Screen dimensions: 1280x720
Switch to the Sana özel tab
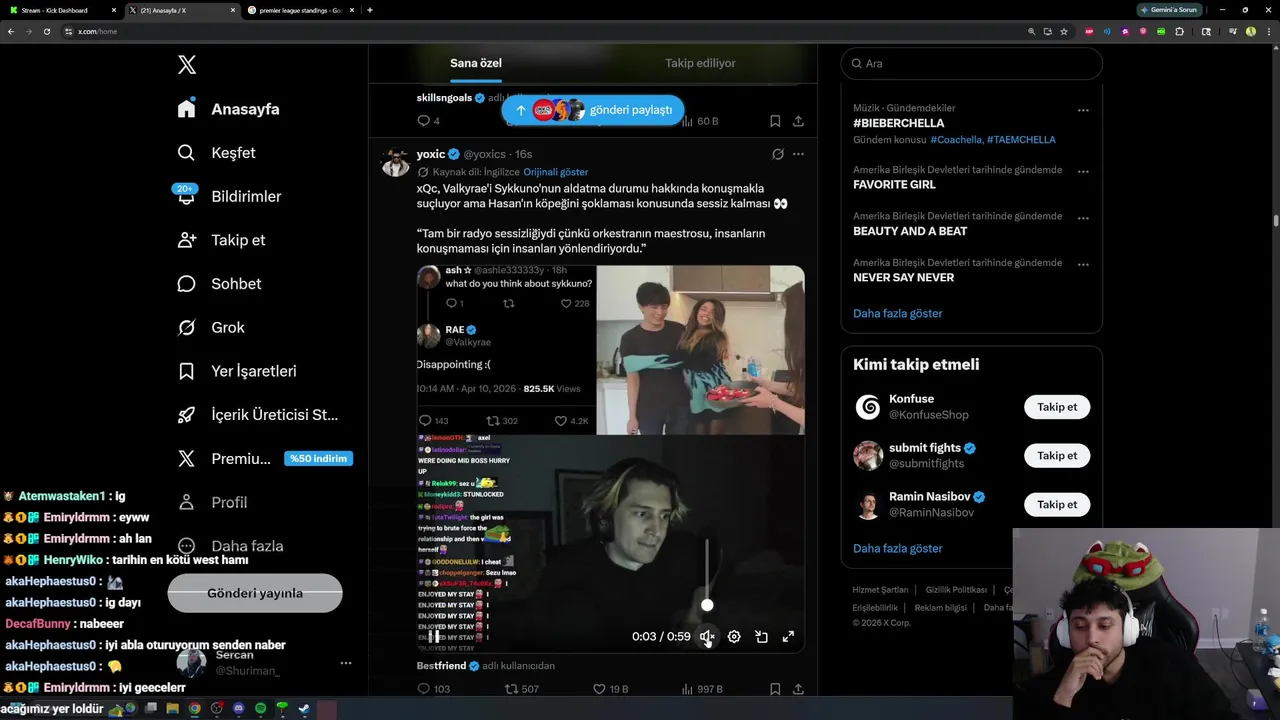[x=476, y=63]
